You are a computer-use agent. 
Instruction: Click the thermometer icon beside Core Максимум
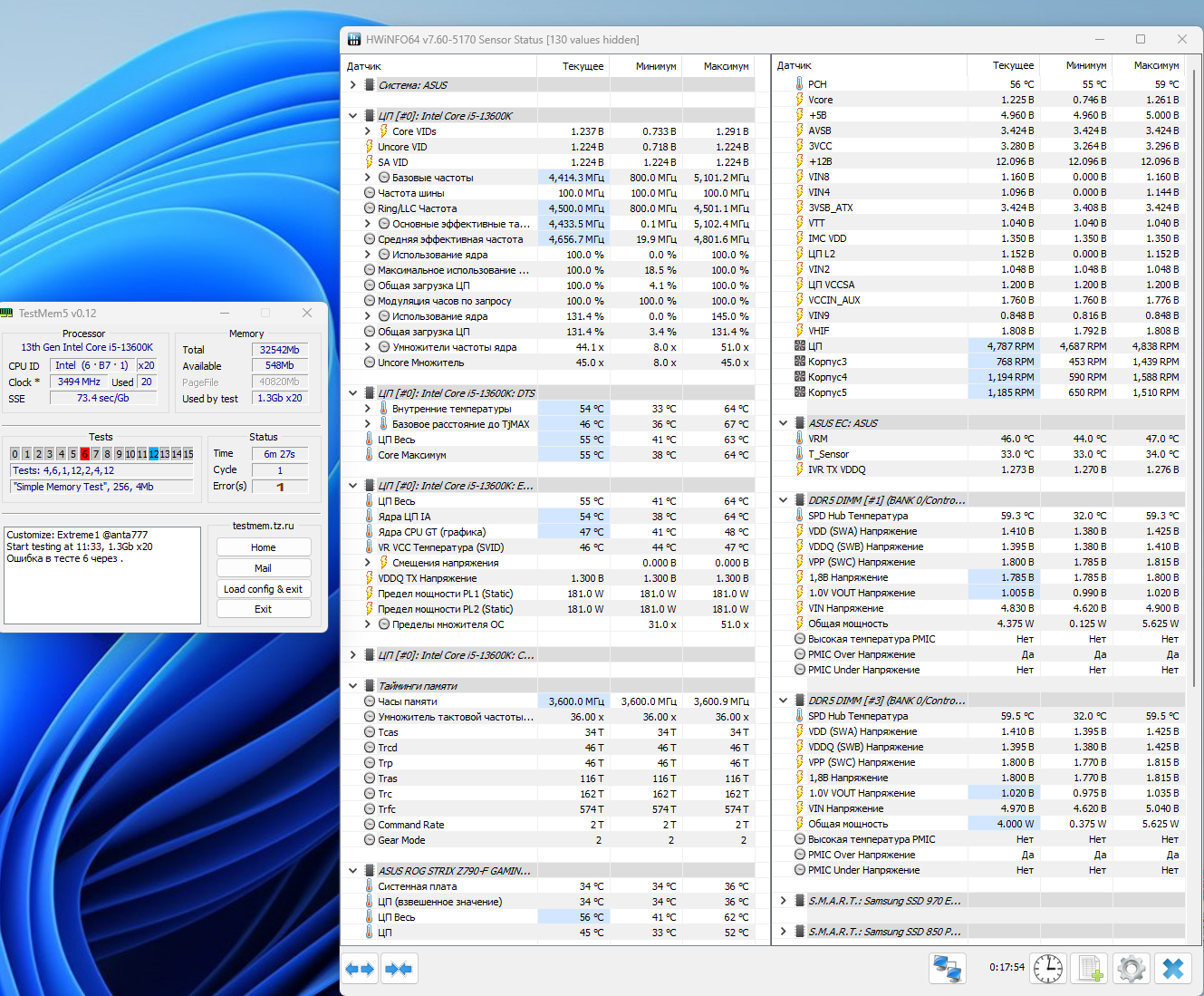pos(370,455)
